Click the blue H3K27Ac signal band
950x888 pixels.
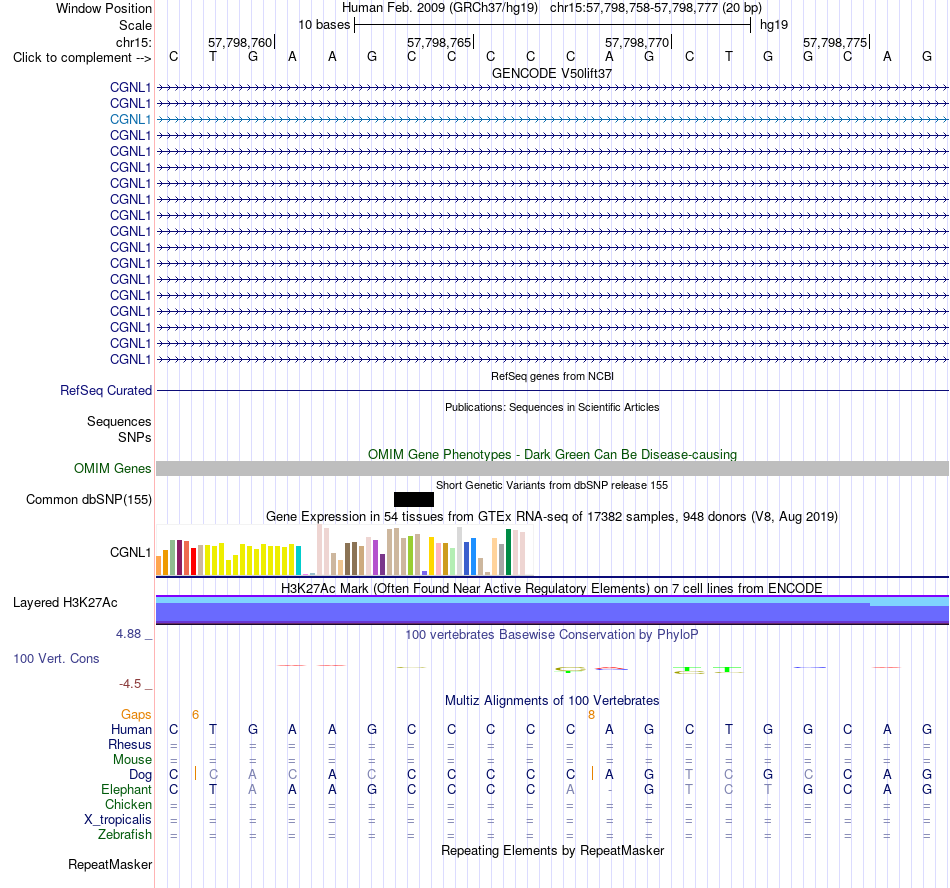[552, 613]
